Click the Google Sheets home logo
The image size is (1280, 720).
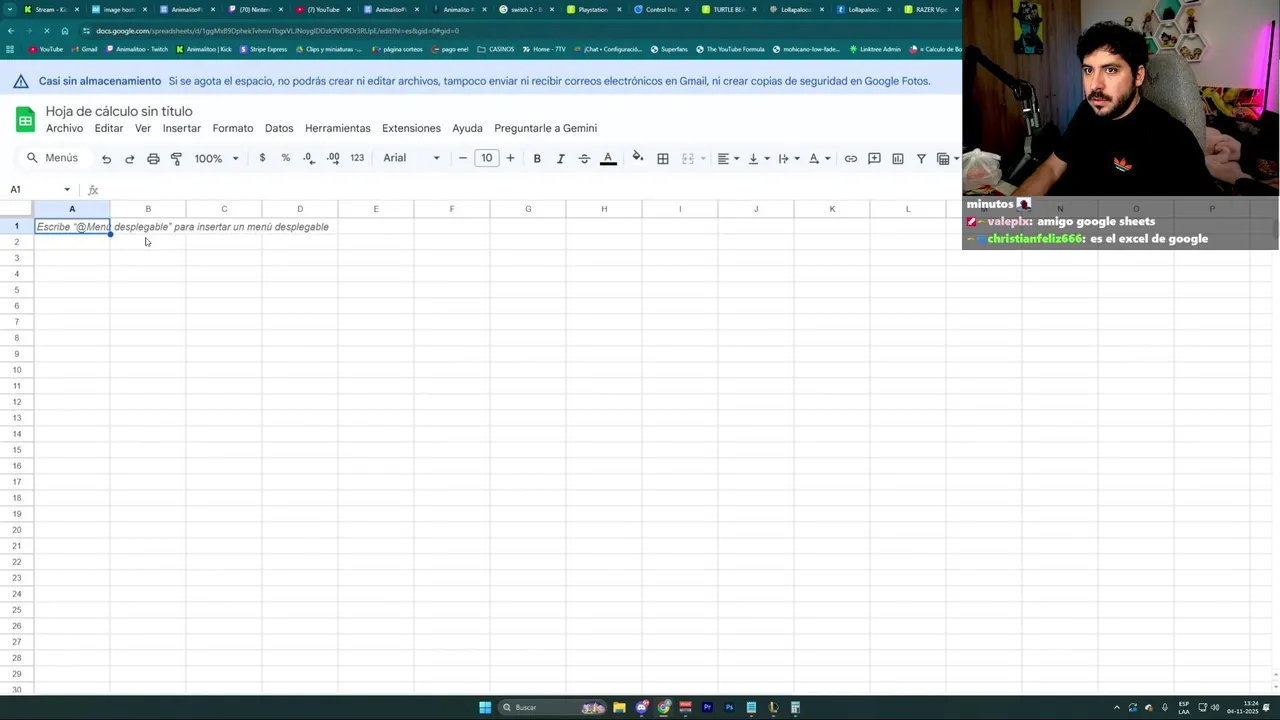(x=25, y=119)
